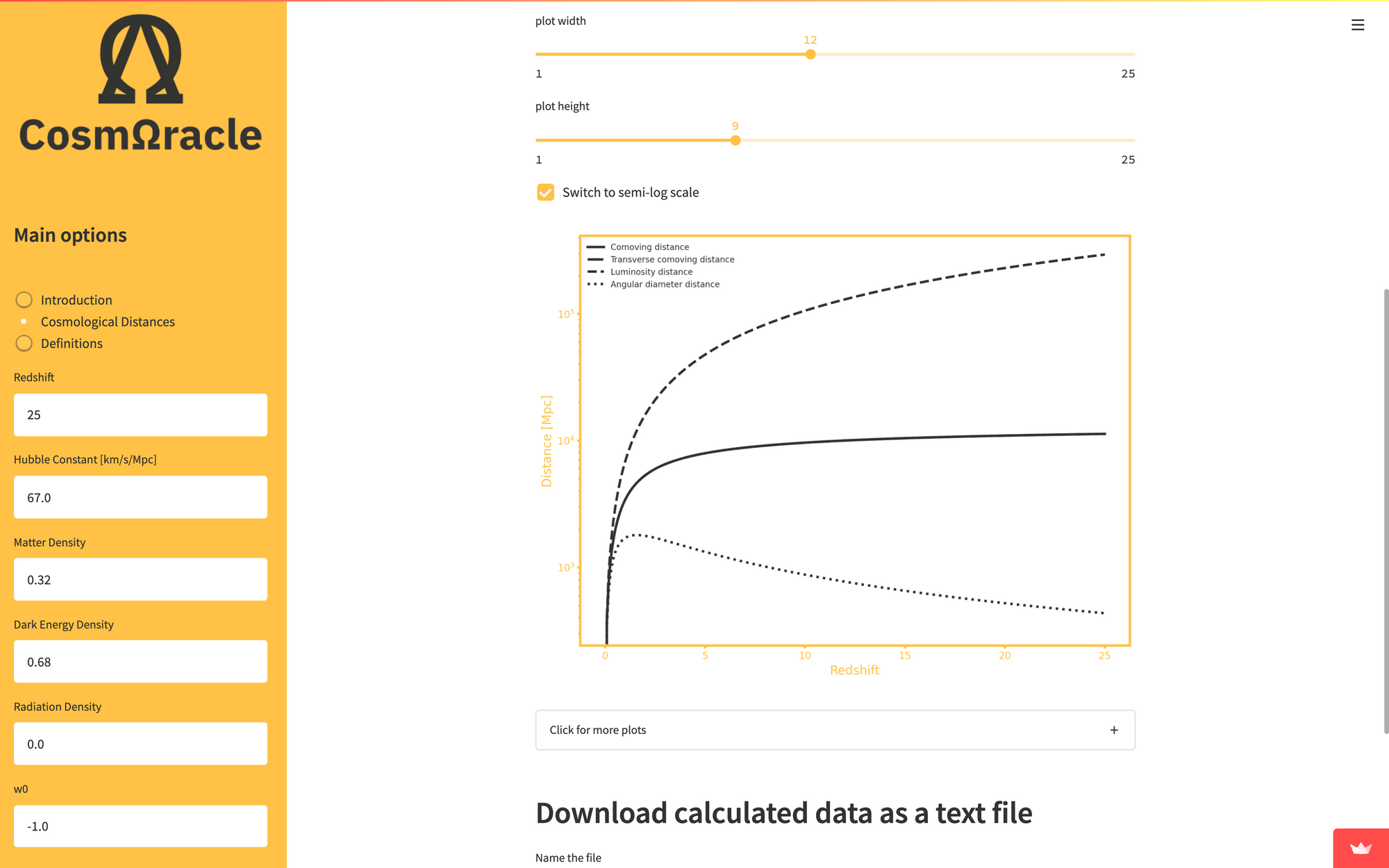
Task: Select Cosmological Distances radio option
Action: [24, 322]
